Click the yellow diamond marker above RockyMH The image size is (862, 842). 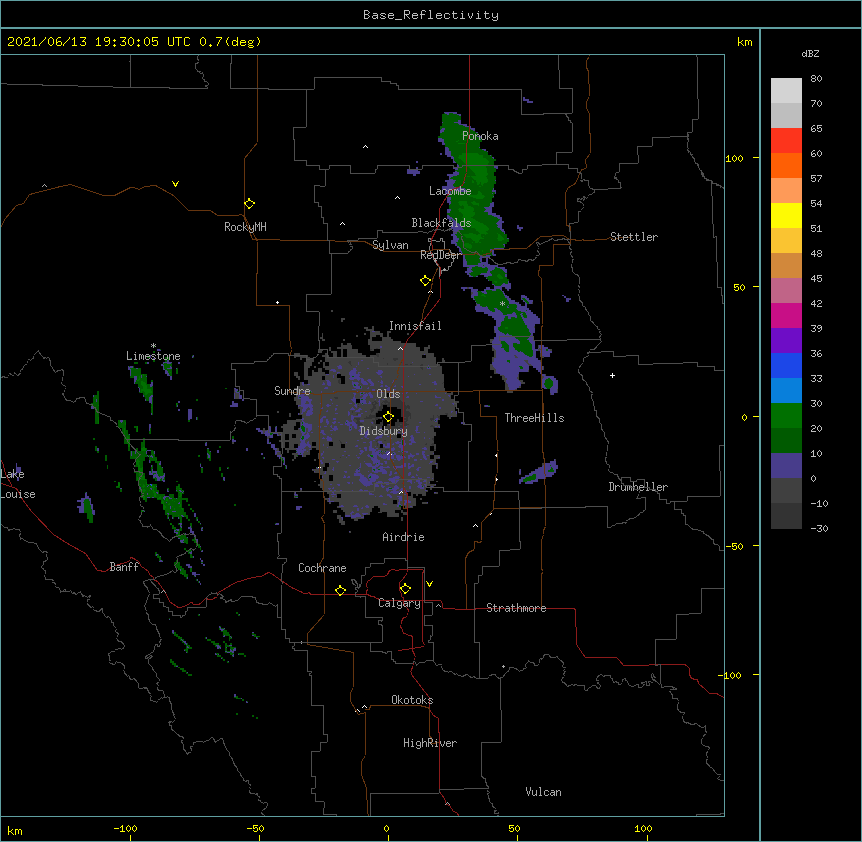pos(249,203)
